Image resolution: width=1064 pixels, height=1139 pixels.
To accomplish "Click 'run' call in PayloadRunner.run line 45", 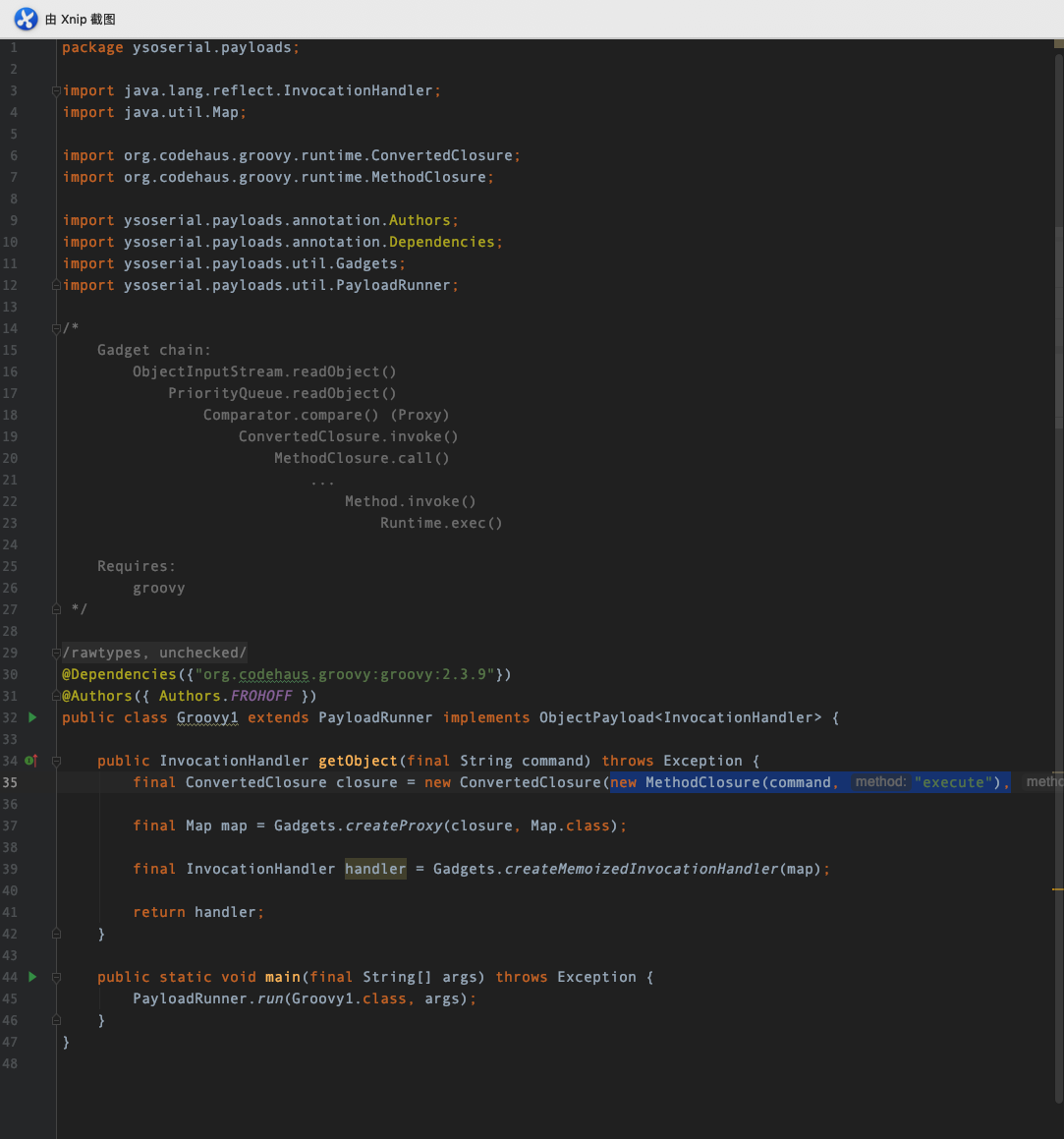I will pos(270,998).
